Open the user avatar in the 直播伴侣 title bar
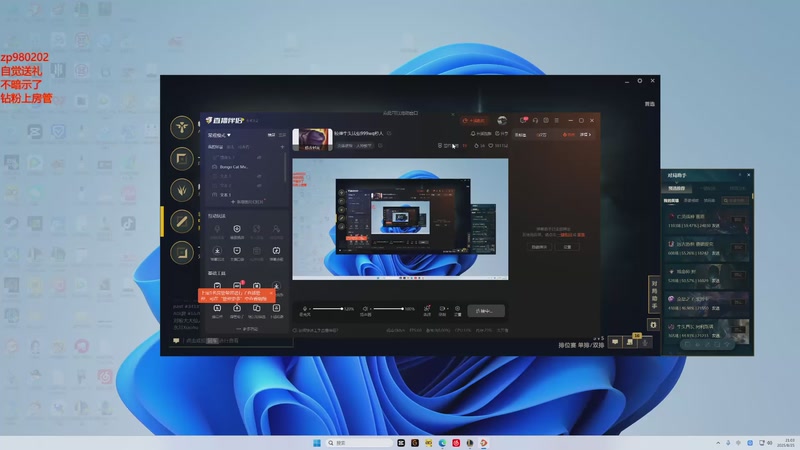Viewport: 800px width, 450px height. tap(502, 120)
